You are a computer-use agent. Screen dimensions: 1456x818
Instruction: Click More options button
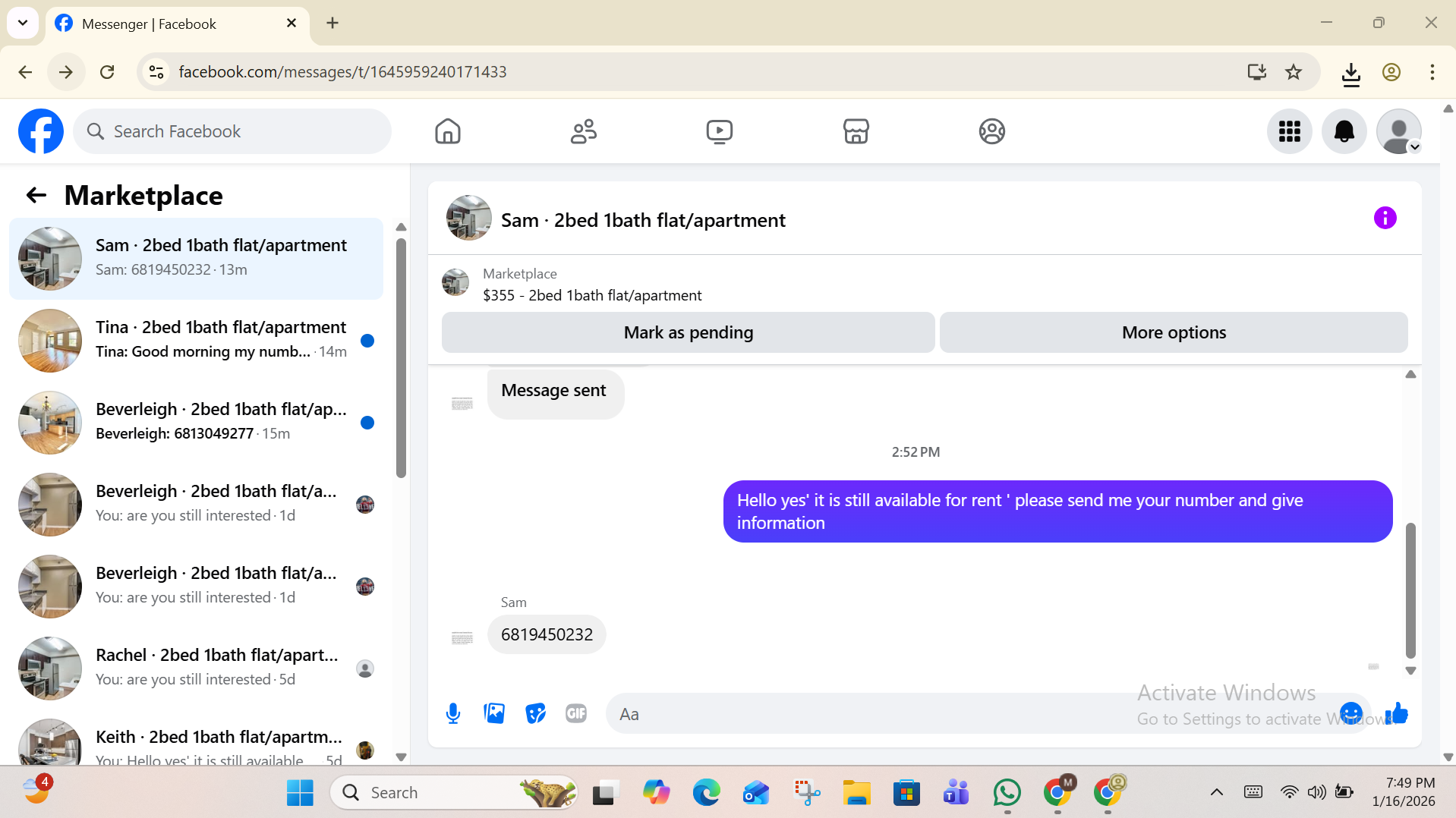(x=1174, y=332)
